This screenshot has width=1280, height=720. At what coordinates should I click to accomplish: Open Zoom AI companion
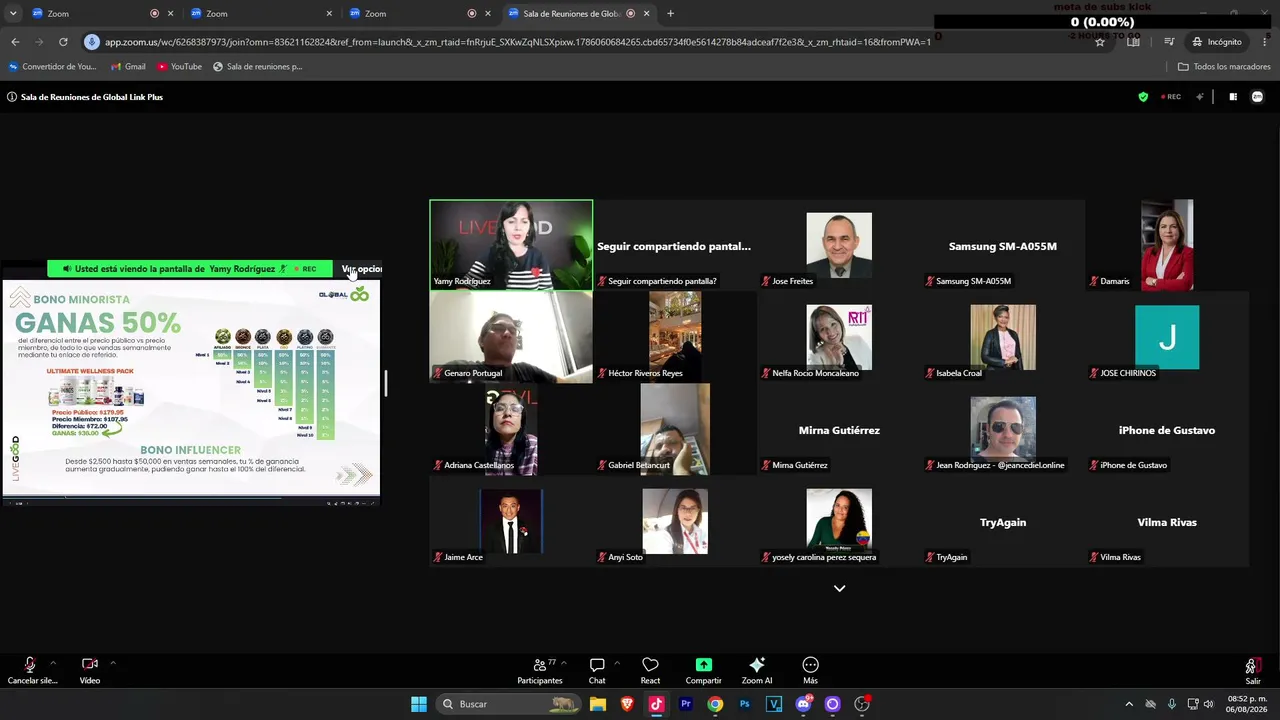click(x=757, y=670)
